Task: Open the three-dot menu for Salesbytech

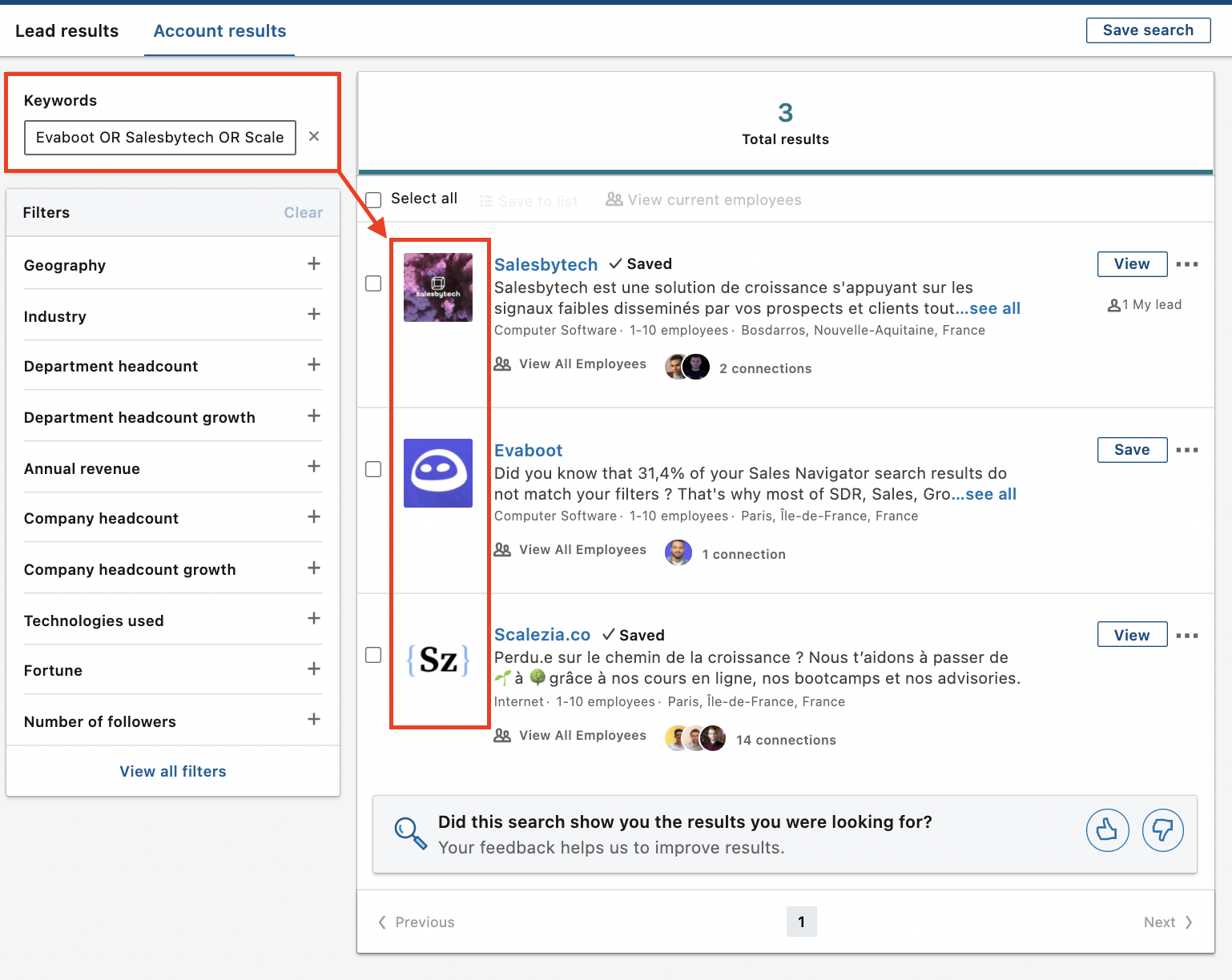Action: pyautogui.click(x=1187, y=264)
